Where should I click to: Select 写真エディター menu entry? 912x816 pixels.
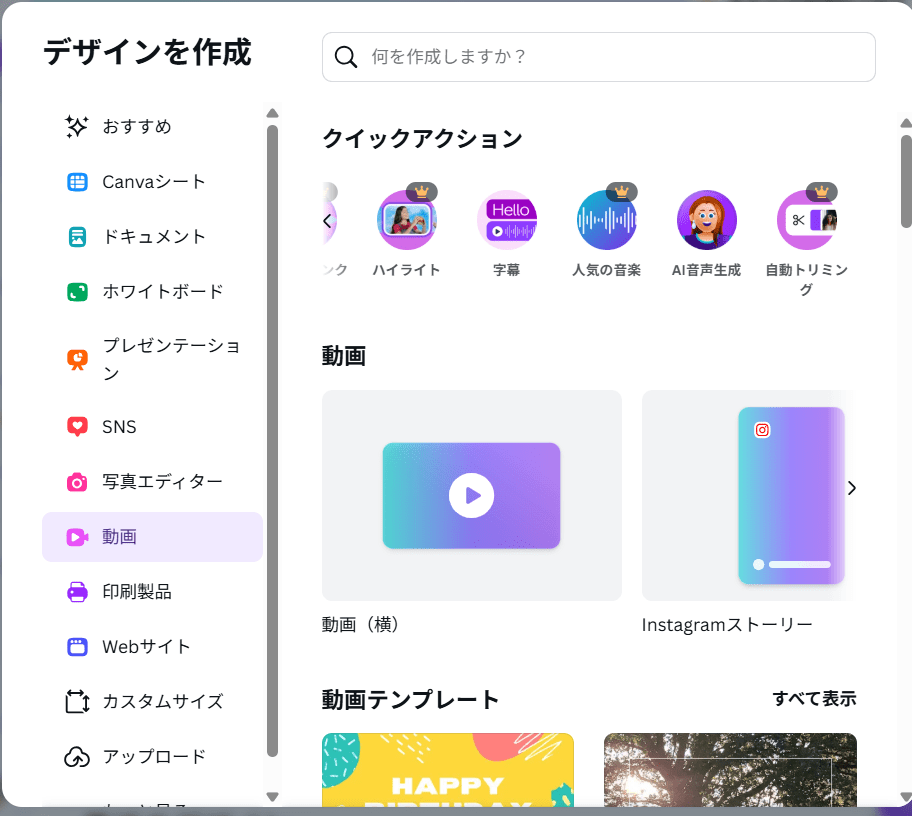tap(152, 482)
